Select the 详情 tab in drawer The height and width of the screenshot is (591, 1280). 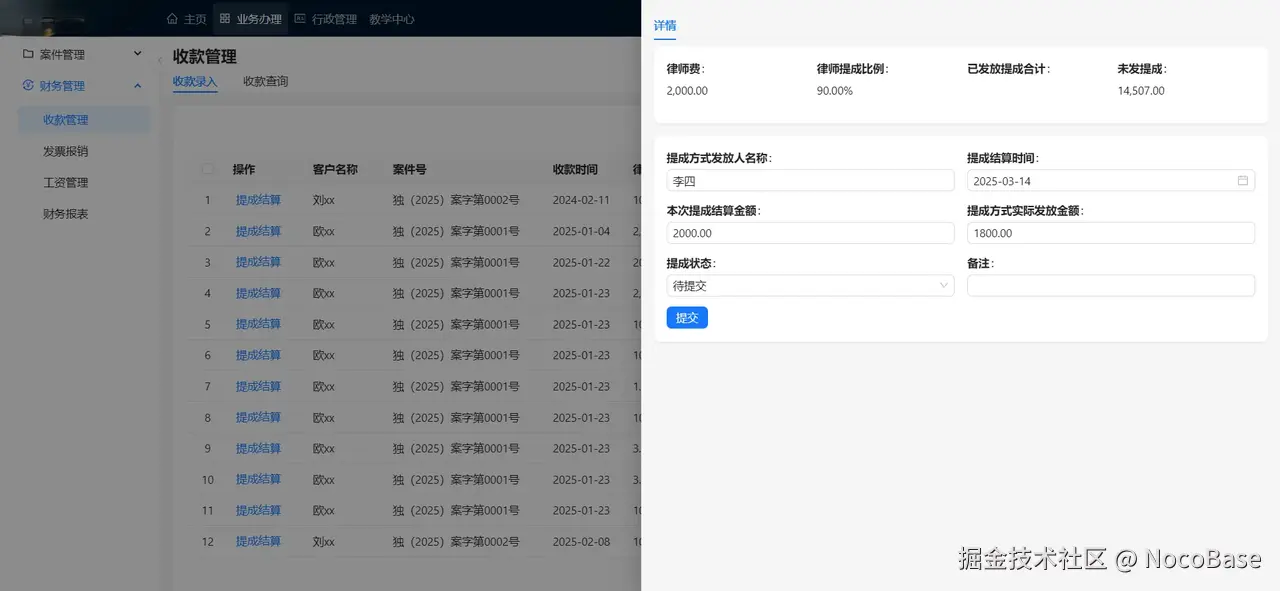[665, 26]
